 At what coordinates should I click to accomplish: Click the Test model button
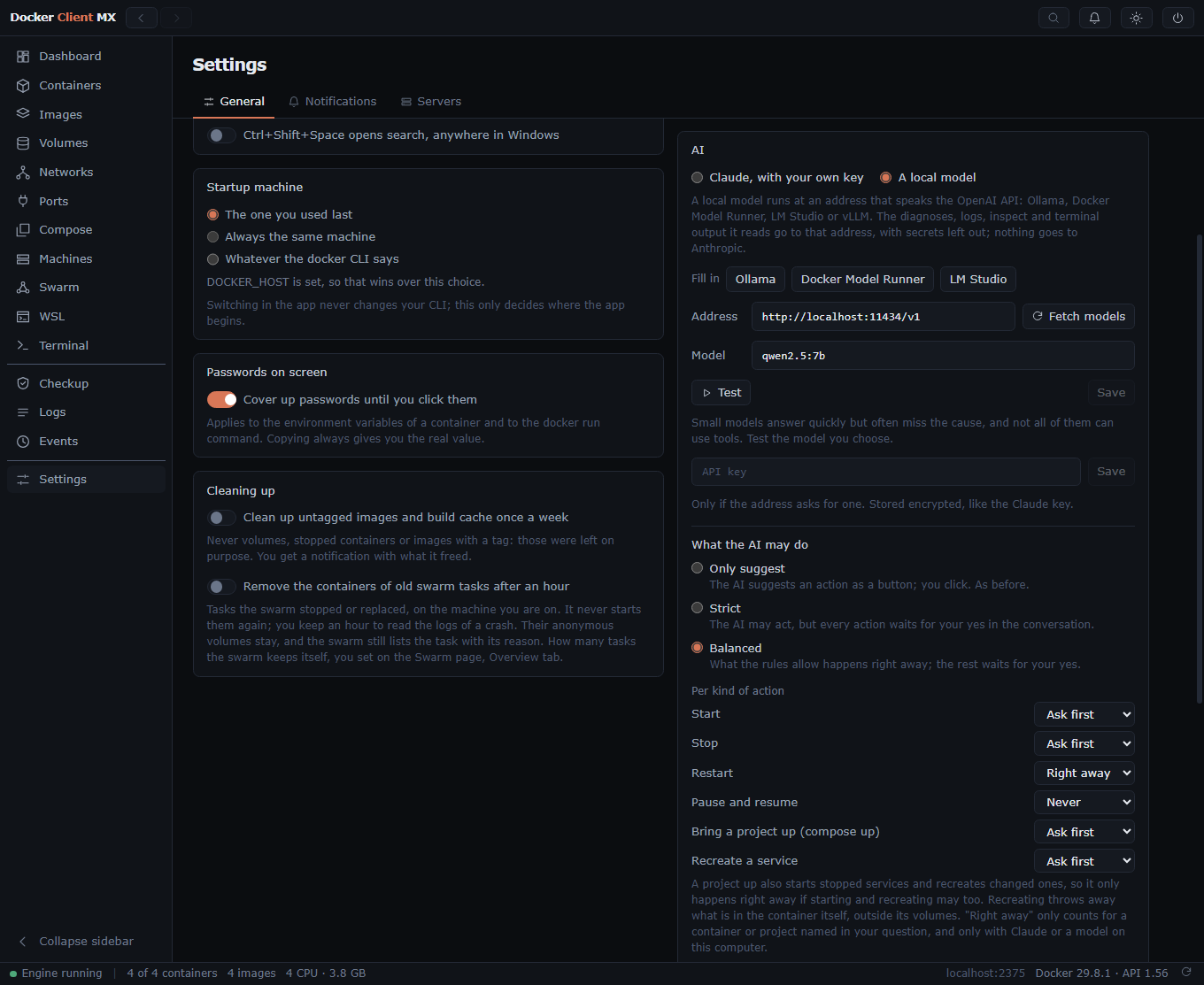(x=722, y=393)
